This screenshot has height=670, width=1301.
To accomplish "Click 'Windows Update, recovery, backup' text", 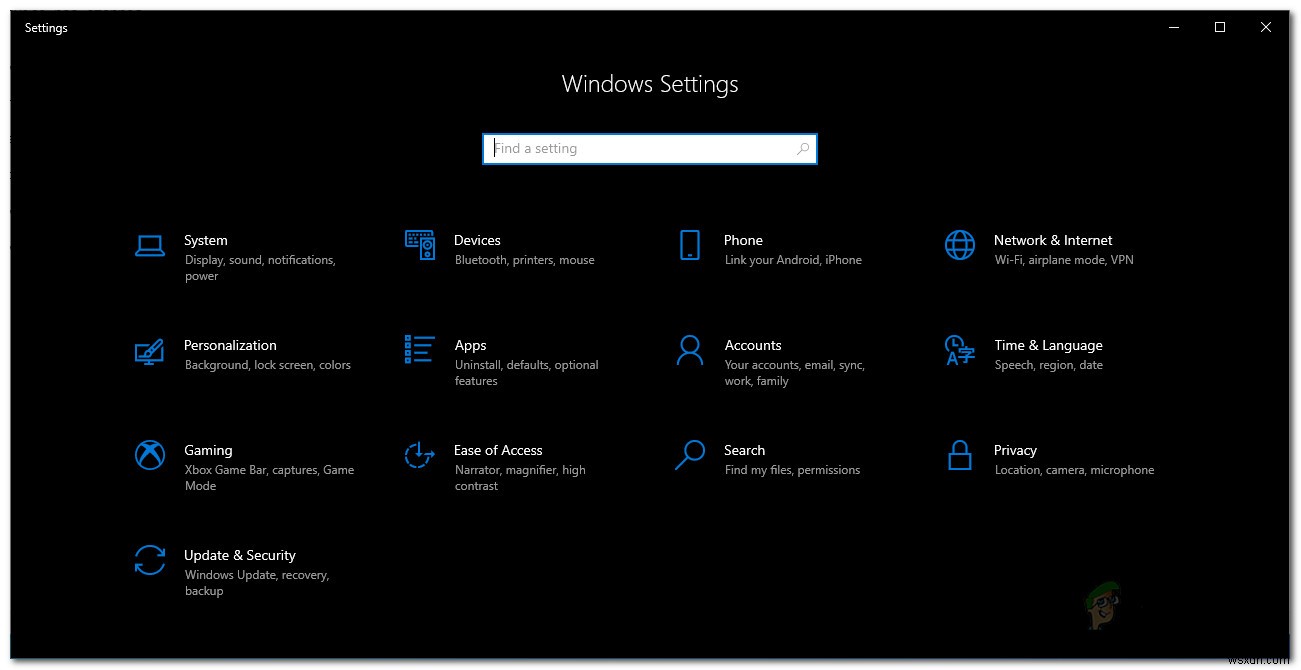I will (x=256, y=583).
